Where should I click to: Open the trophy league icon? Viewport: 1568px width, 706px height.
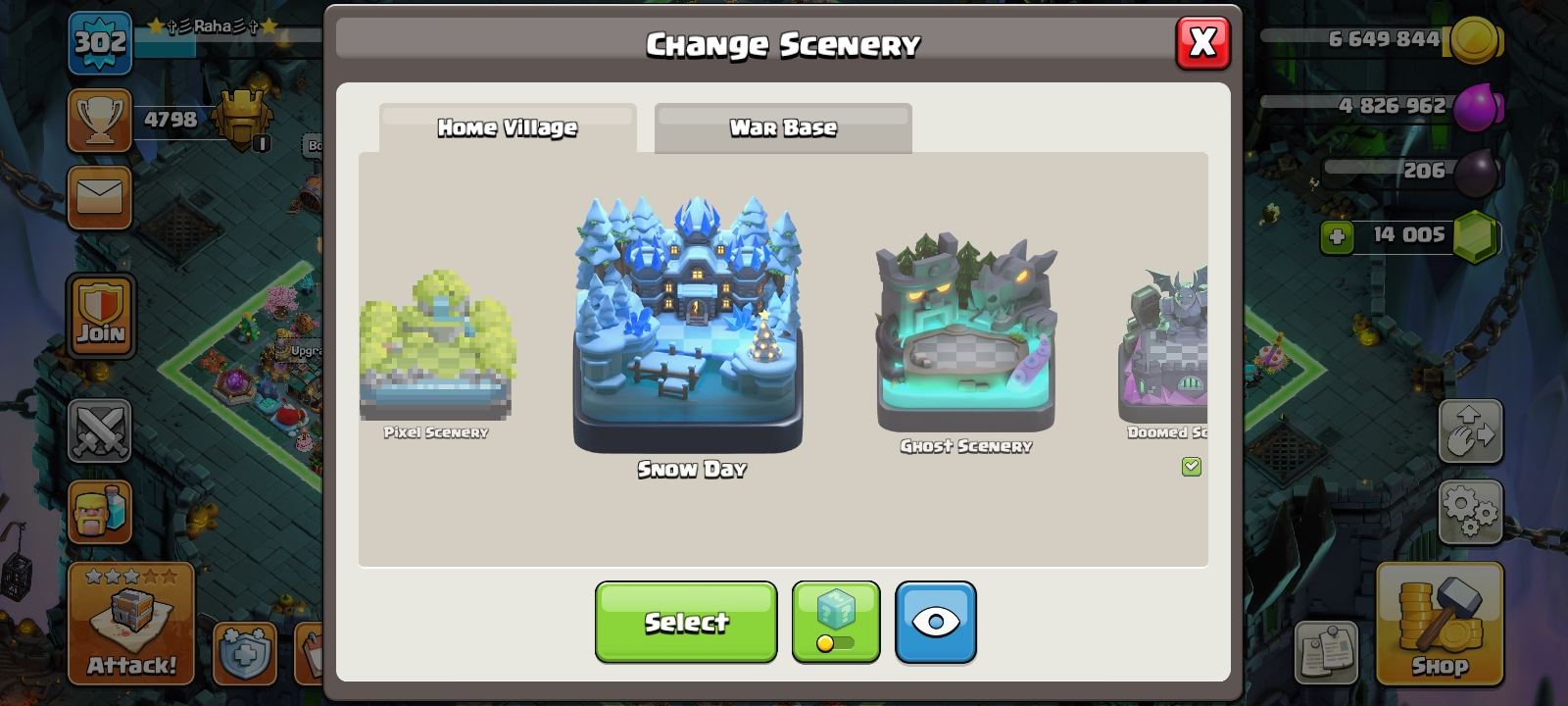pos(99,121)
